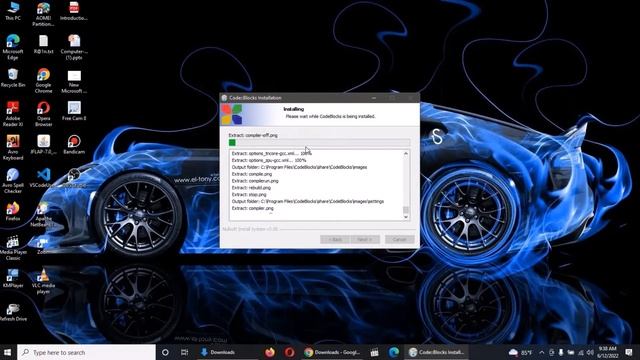Open KMPlayer desktop shortcut
The width and height of the screenshot is (640, 360).
[13, 278]
